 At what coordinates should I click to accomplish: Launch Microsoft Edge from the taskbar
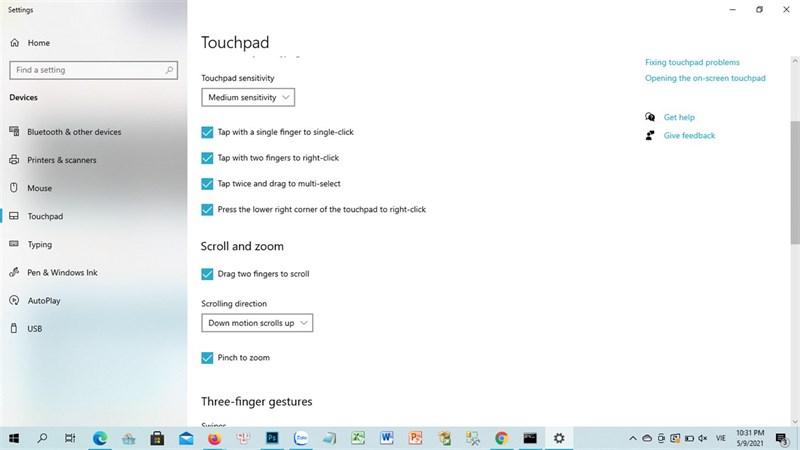(99, 438)
